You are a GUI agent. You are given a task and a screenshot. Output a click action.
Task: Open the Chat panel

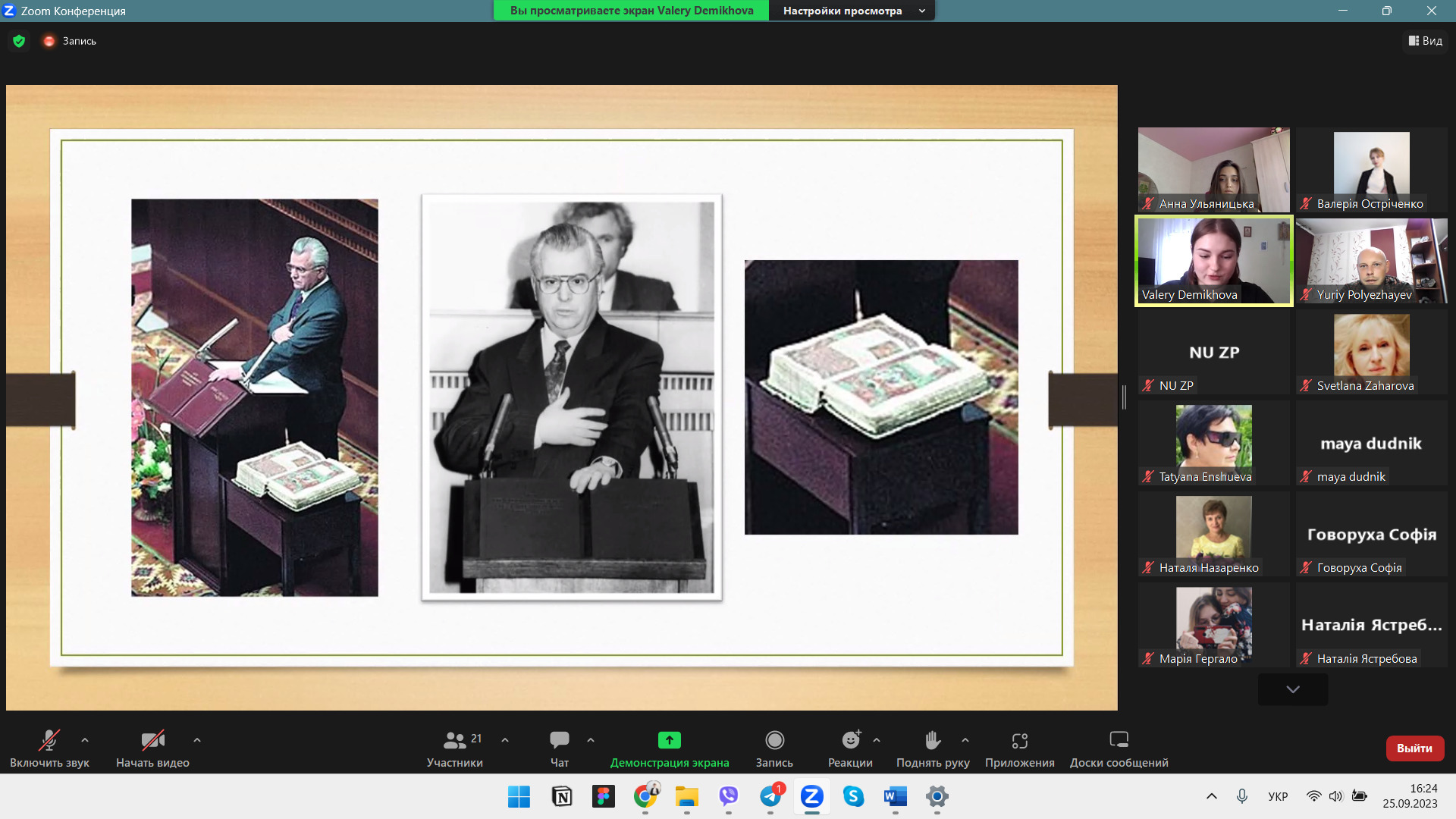point(560,740)
